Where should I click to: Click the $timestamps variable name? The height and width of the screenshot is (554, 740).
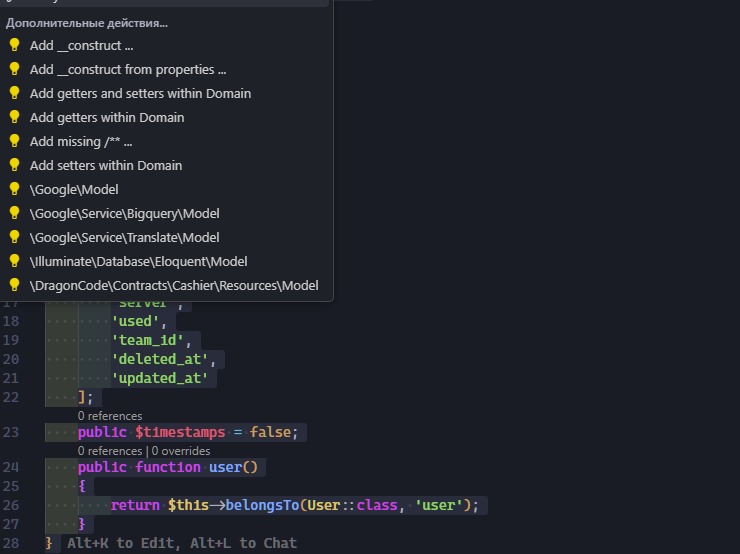point(182,432)
